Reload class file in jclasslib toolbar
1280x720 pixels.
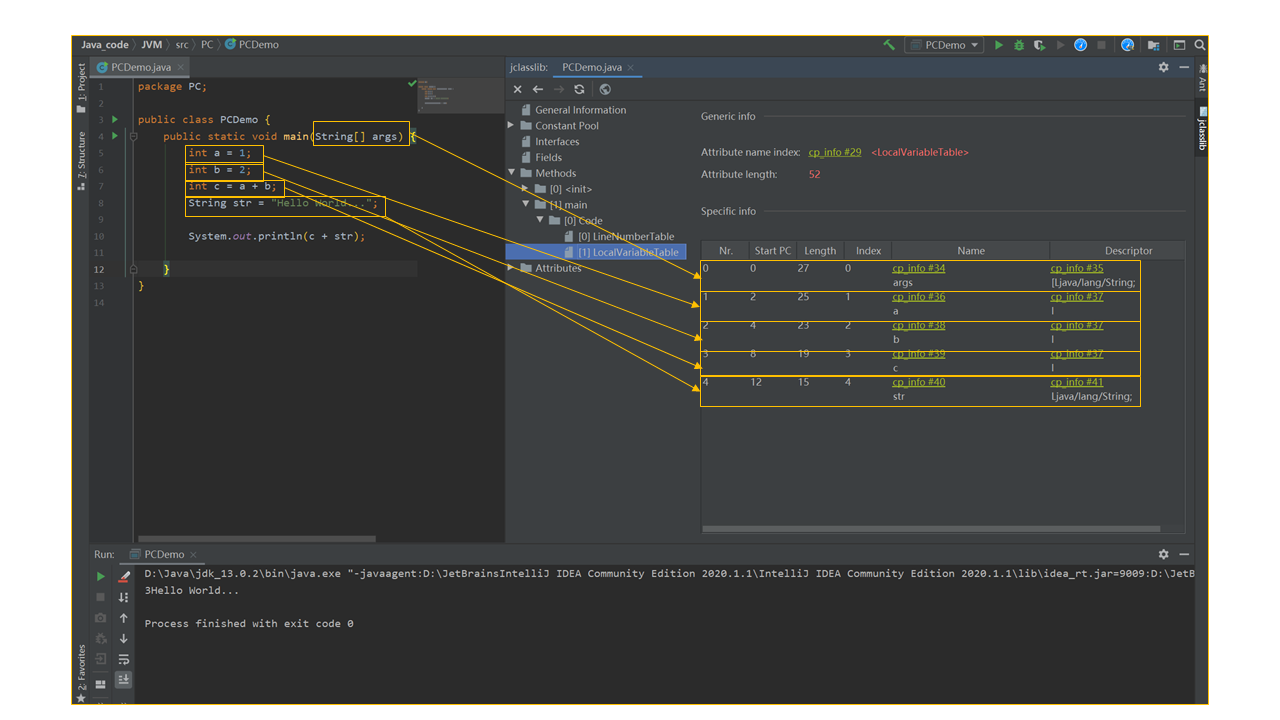coord(579,89)
